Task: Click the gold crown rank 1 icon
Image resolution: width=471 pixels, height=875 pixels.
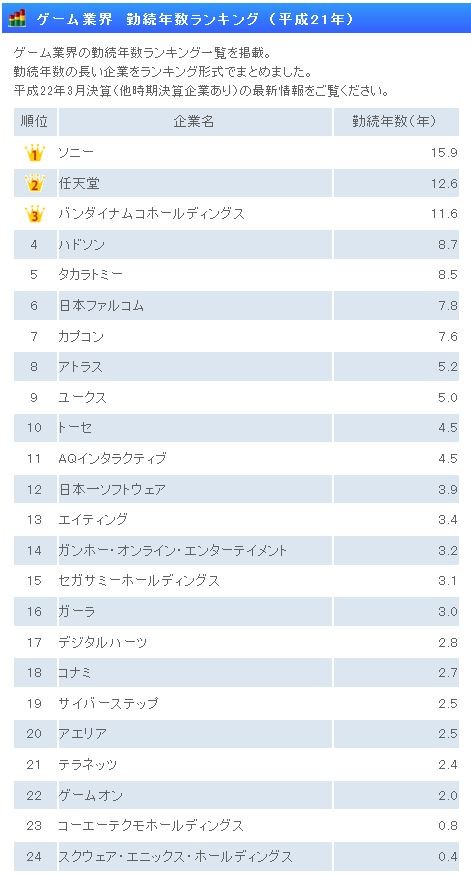Action: pos(35,152)
